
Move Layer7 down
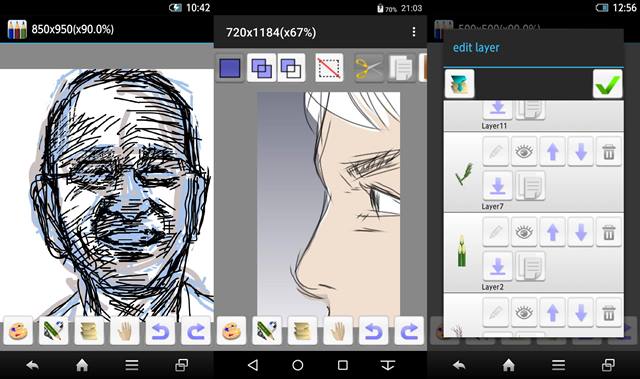pyautogui.click(x=580, y=152)
